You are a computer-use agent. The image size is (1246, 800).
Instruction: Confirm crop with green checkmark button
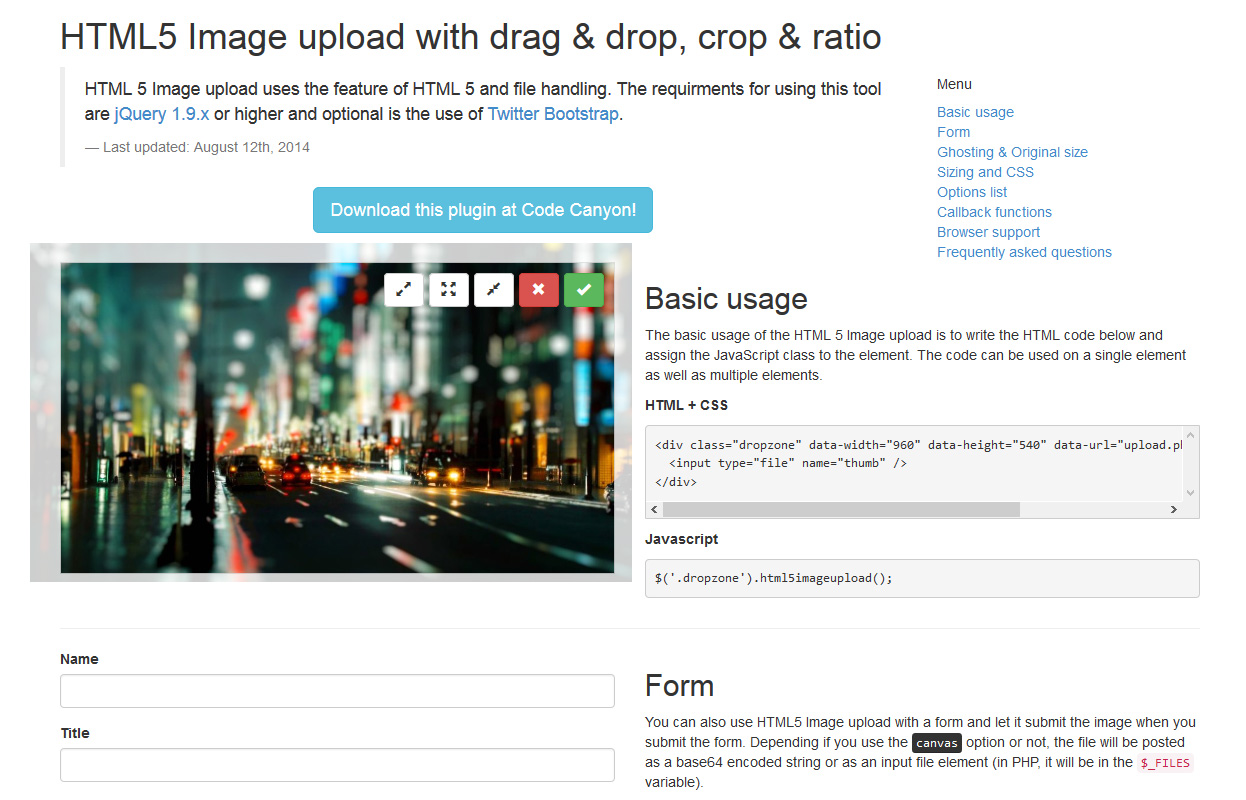tap(584, 290)
